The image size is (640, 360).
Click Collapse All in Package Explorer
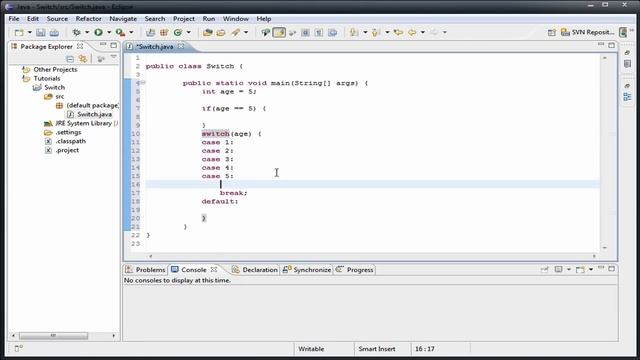70,59
